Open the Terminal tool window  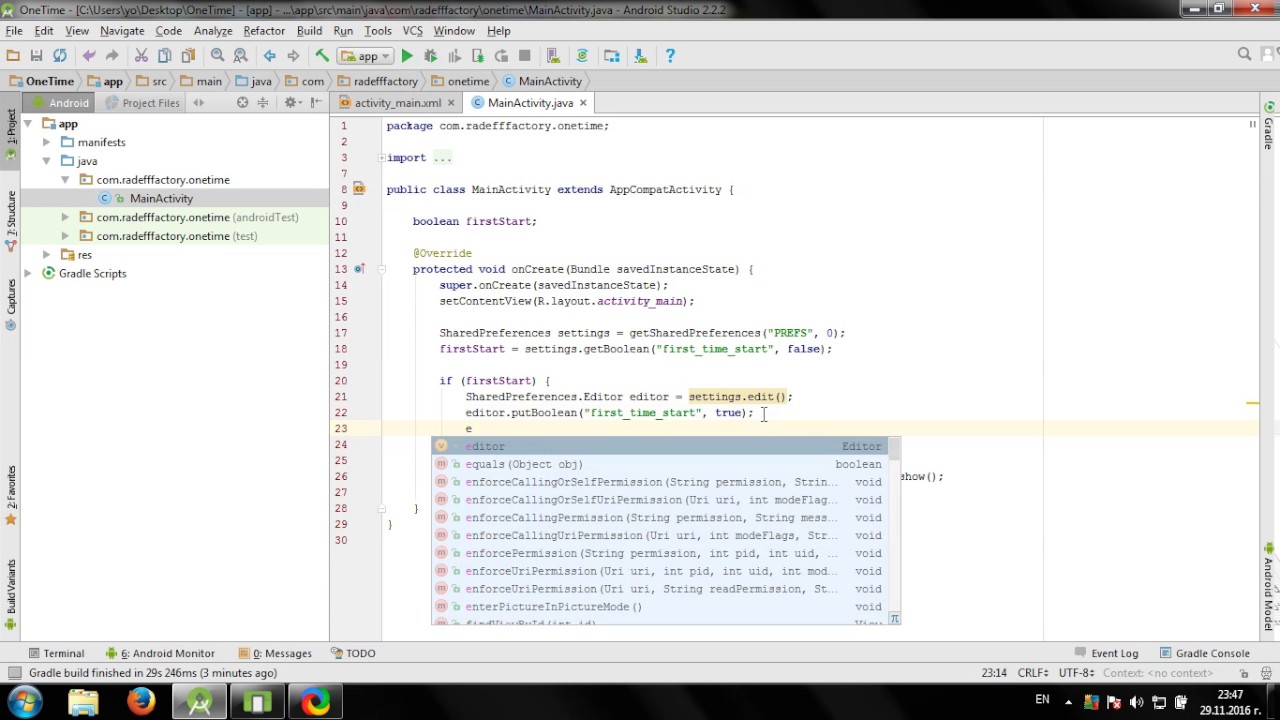point(56,653)
